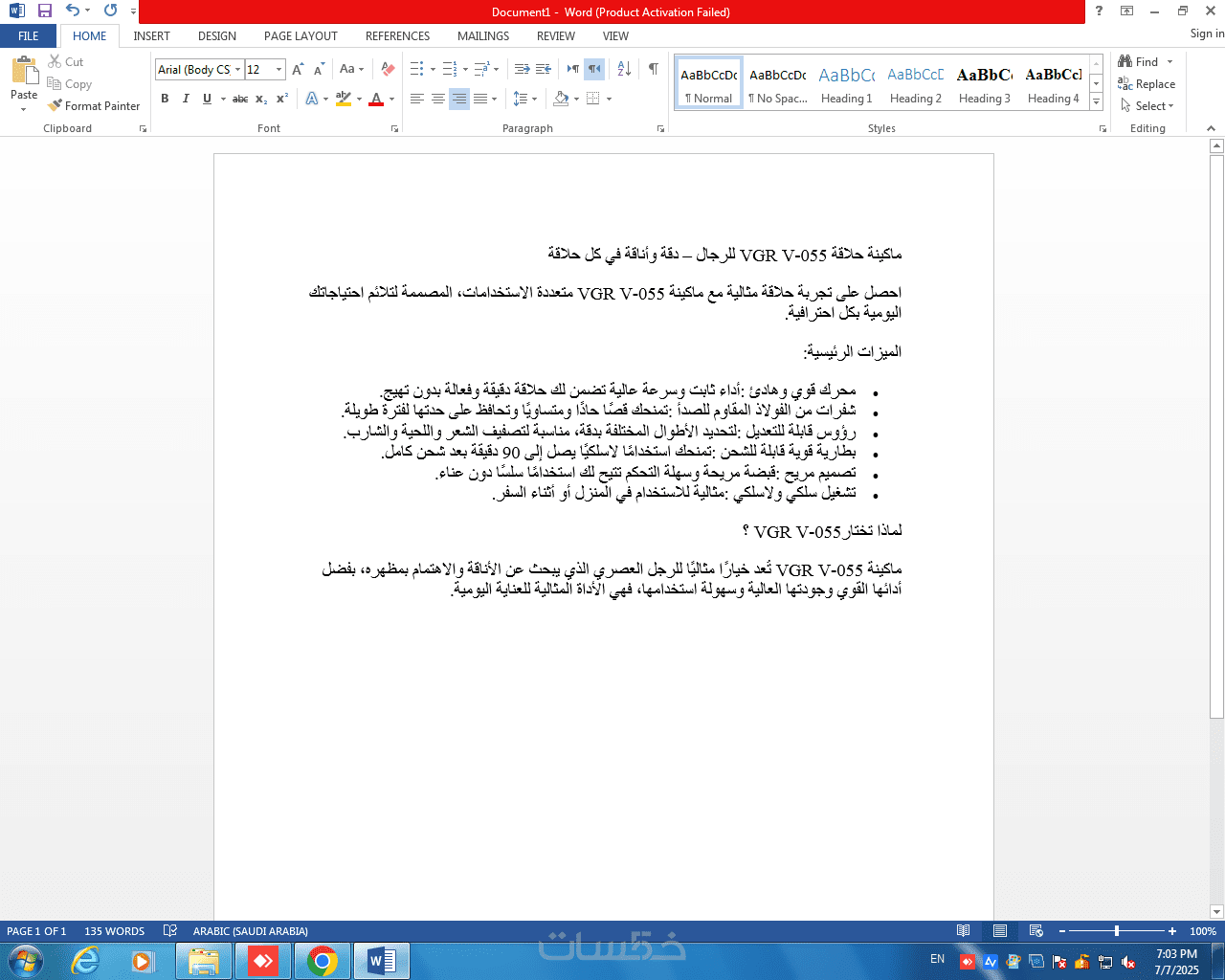Viewport: 1225px width, 980px height.
Task: Expand the Styles gallery (More arrow)
Action: click(1097, 102)
